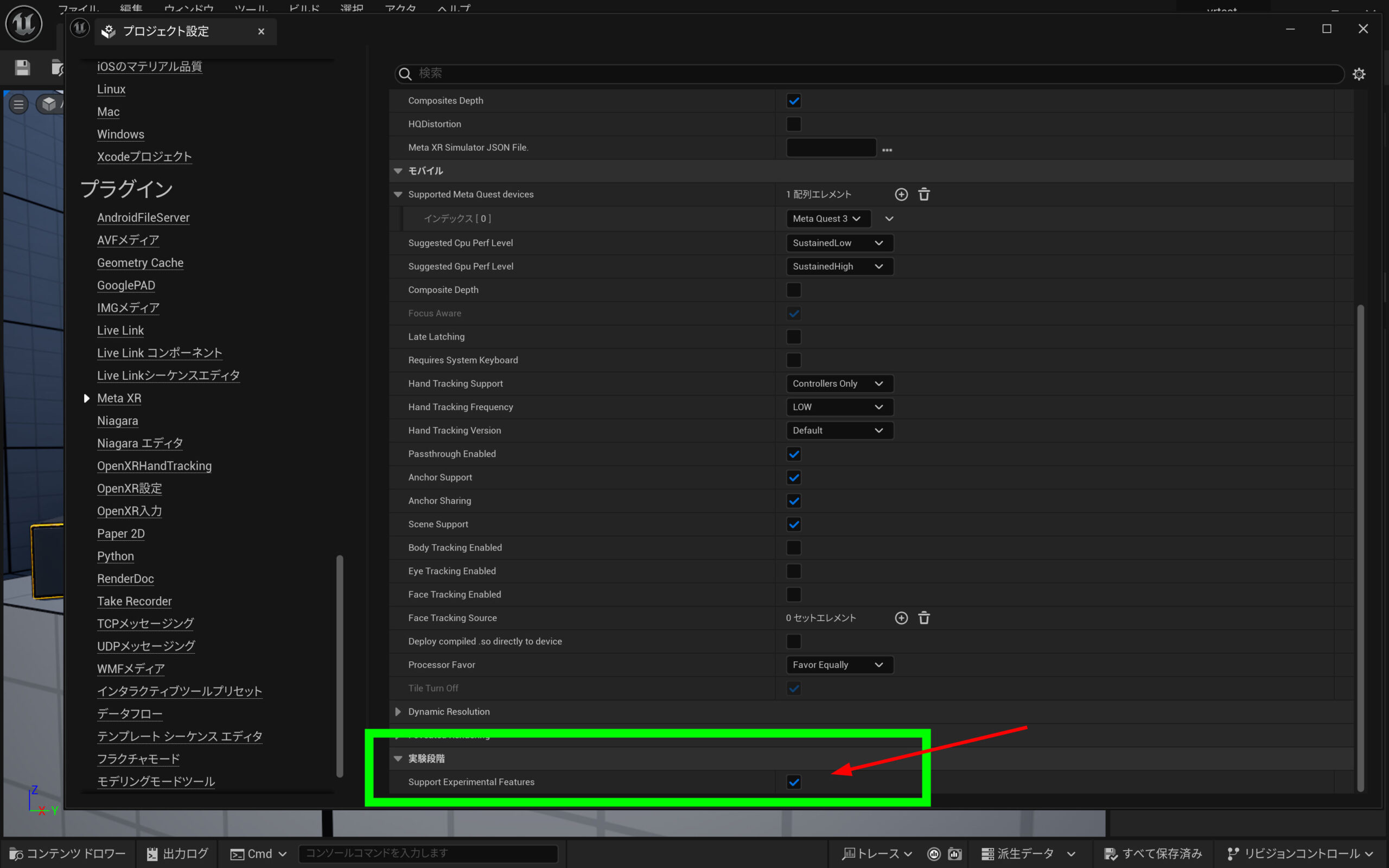Viewport: 1389px width, 868px height.
Task: Close the Project Settings tab
Action: (261, 31)
